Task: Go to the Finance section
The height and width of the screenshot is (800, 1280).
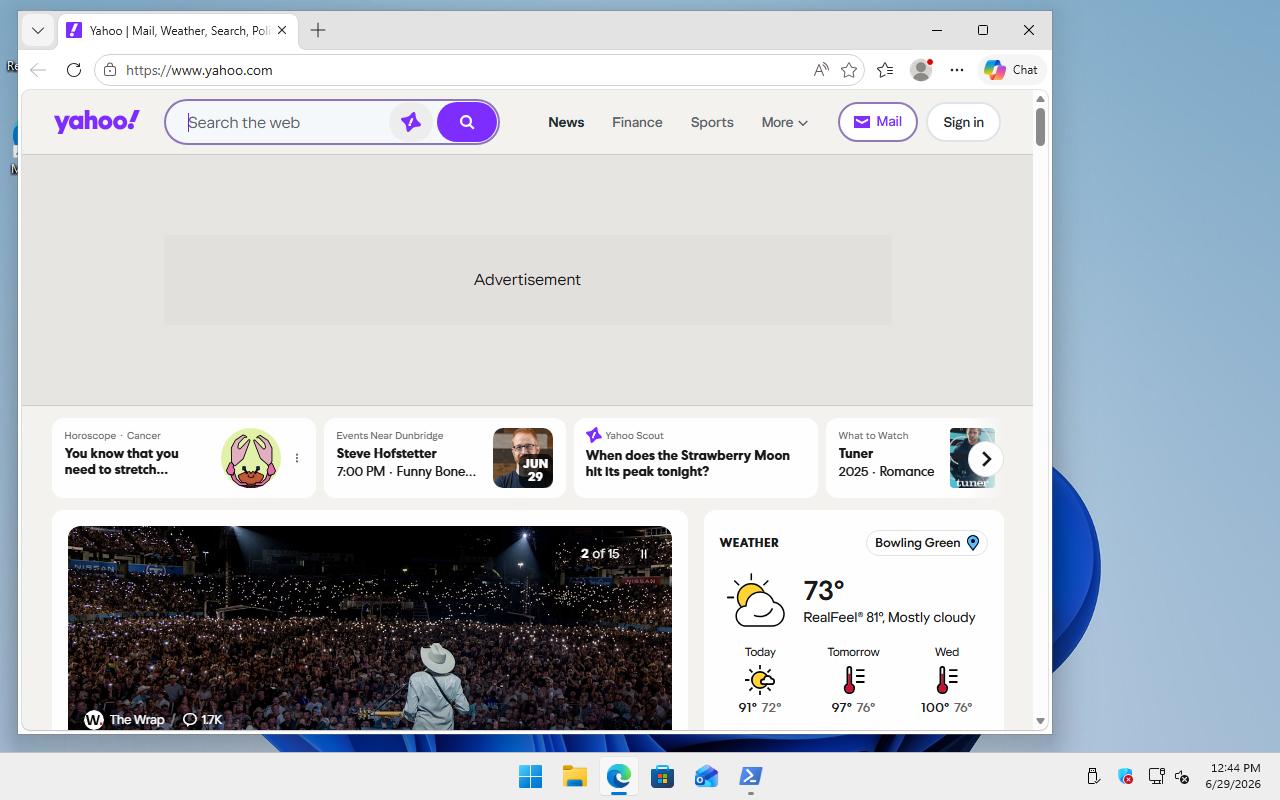Action: click(637, 122)
